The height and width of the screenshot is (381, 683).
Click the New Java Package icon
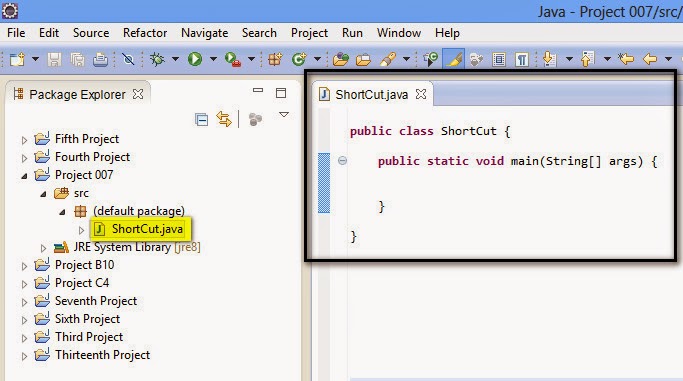[x=275, y=59]
